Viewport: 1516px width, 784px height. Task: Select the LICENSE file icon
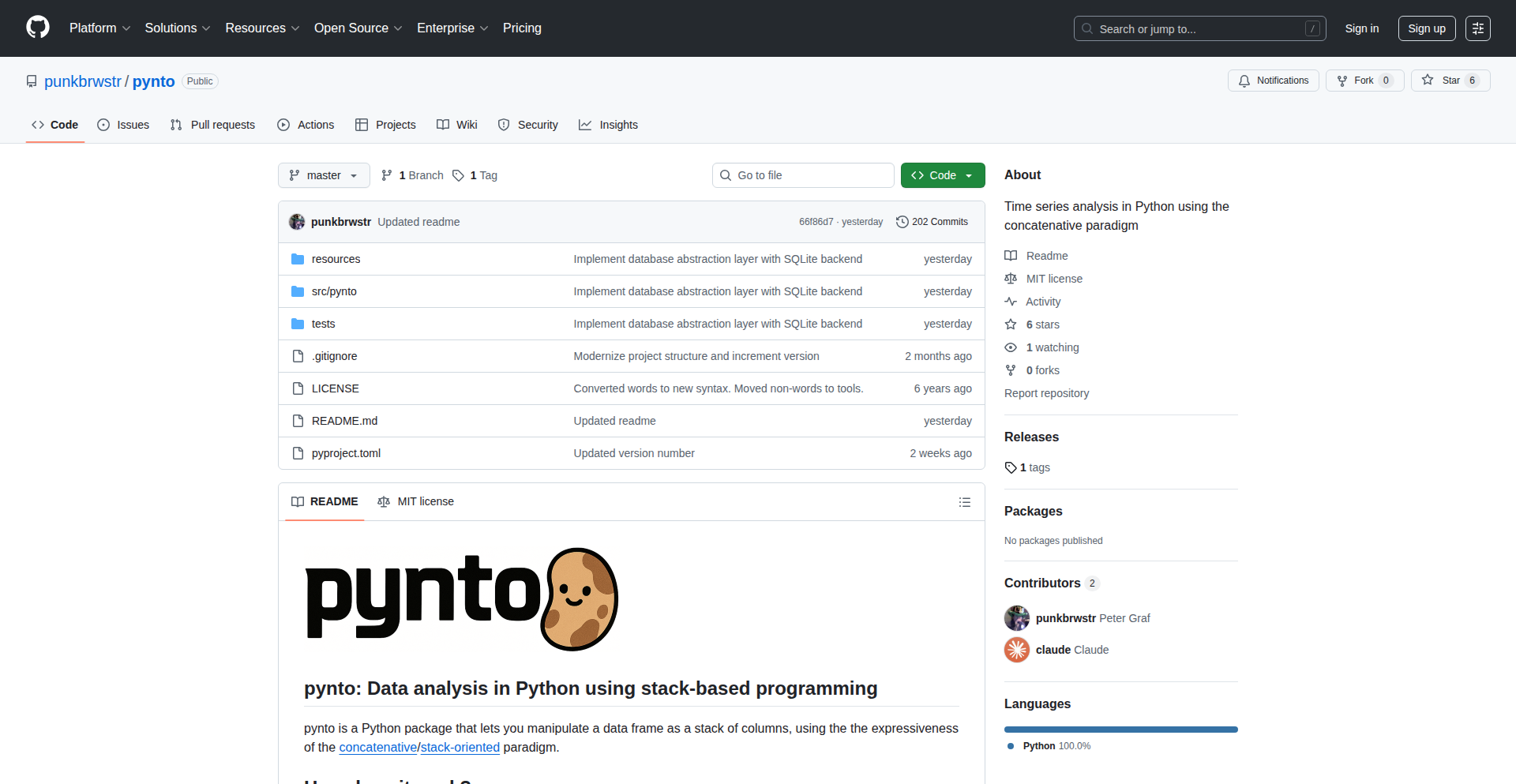pos(298,388)
